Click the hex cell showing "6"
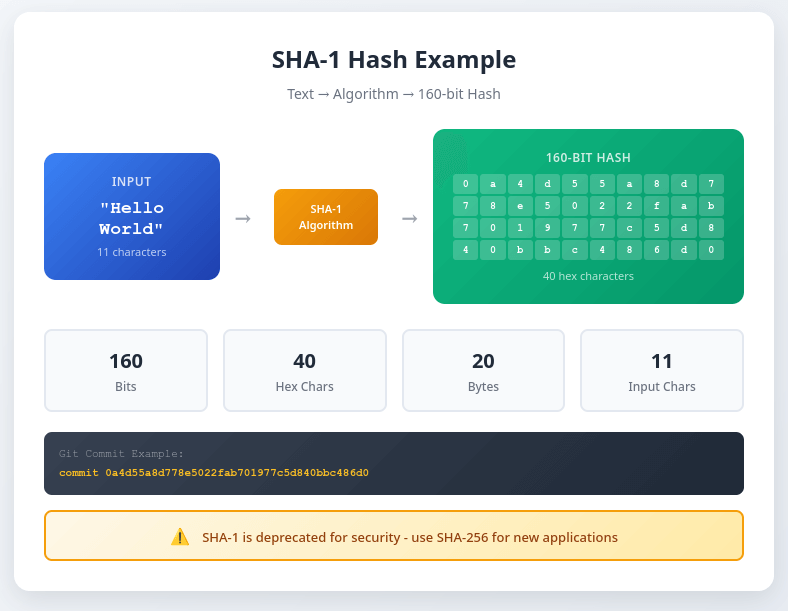 (x=656, y=250)
